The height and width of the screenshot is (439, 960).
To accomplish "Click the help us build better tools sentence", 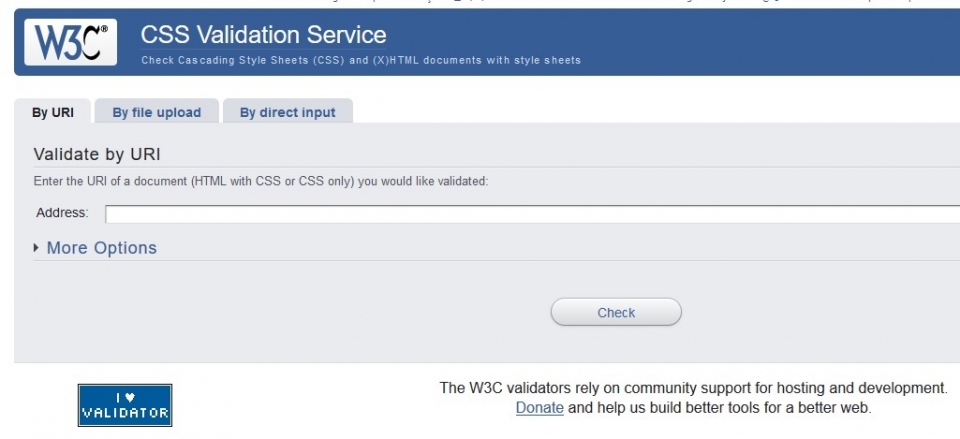I will coord(720,408).
